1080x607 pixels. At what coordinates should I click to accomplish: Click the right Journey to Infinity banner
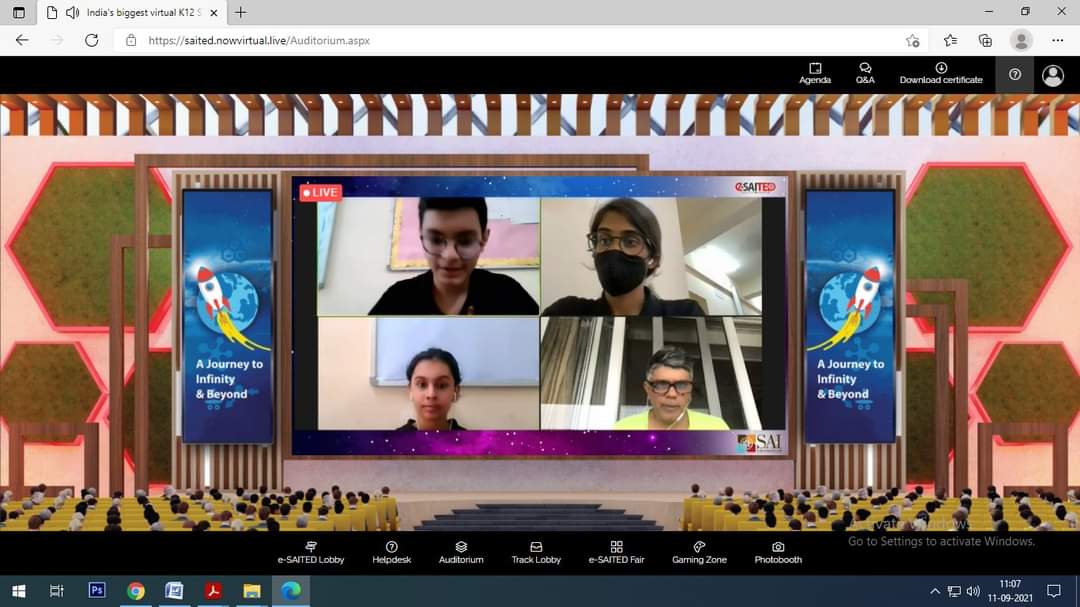pyautogui.click(x=850, y=316)
